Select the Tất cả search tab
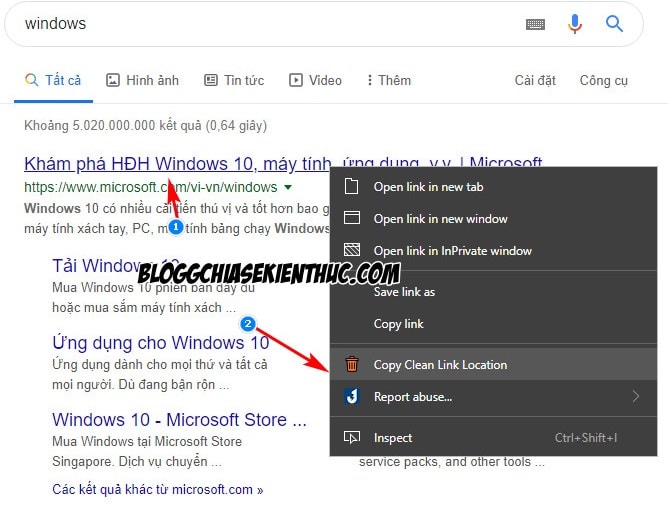 point(53,80)
